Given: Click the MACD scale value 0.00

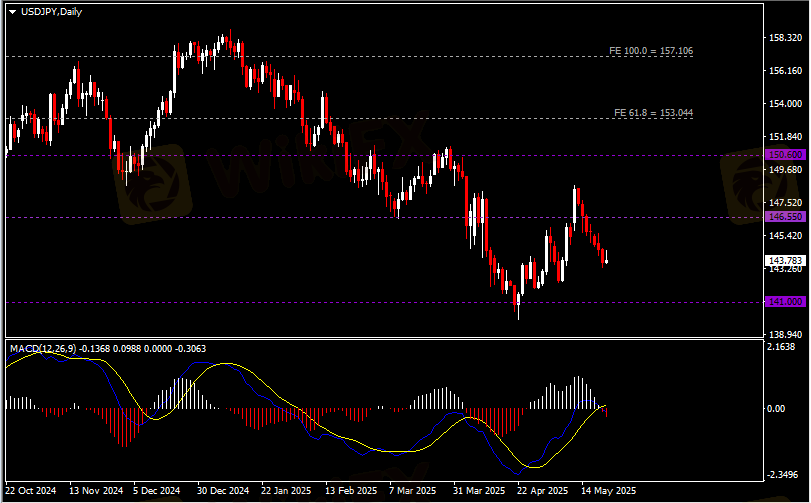Looking at the screenshot, I should coord(775,408).
